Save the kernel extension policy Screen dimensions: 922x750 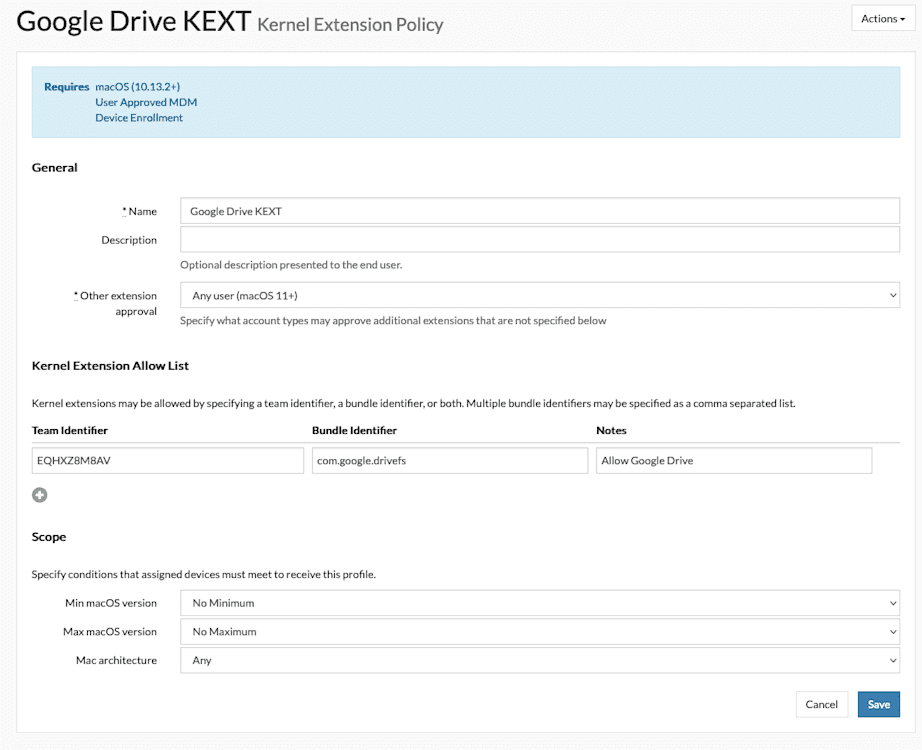pyautogui.click(x=878, y=704)
